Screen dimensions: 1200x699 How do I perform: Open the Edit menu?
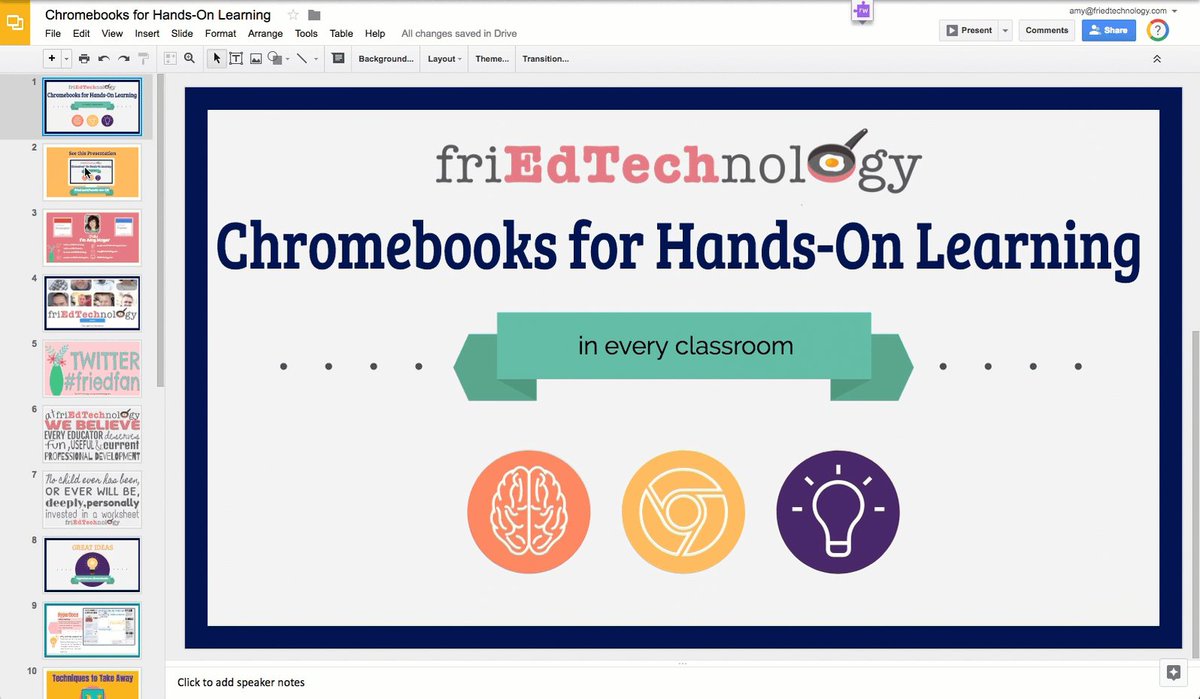[x=82, y=33]
